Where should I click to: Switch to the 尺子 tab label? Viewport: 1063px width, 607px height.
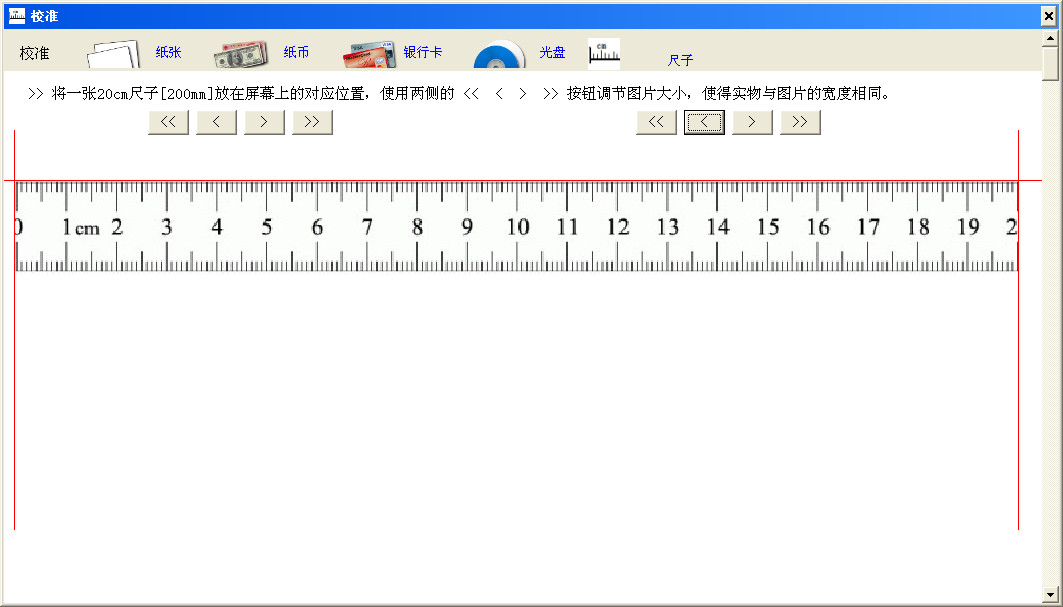pyautogui.click(x=680, y=59)
